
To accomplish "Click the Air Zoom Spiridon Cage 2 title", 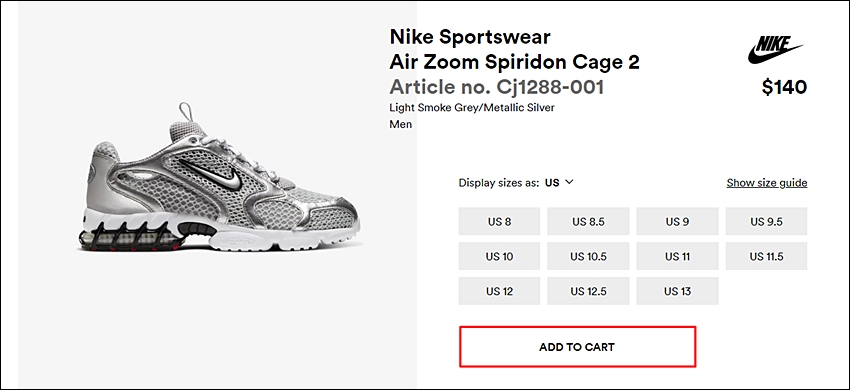I will click(514, 62).
